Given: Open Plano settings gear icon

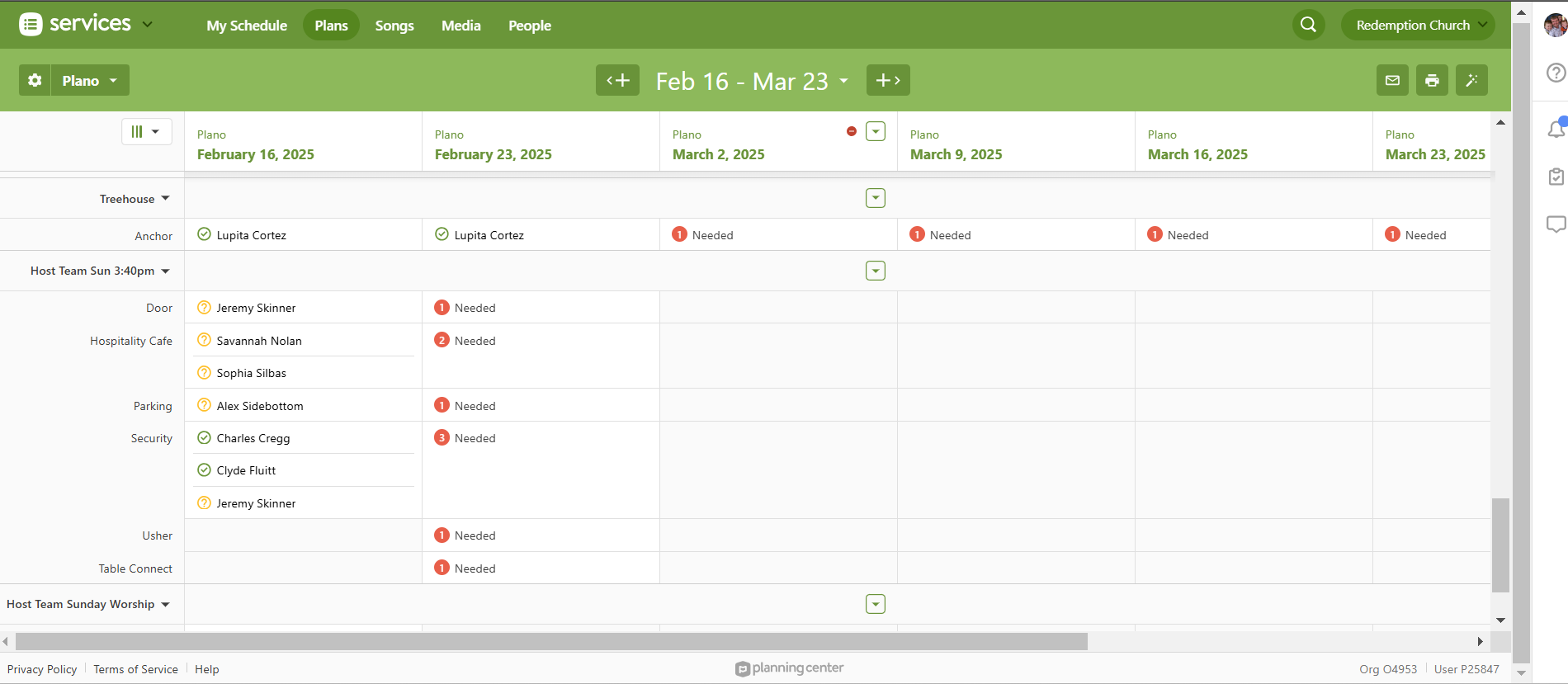Looking at the screenshot, I should [x=35, y=80].
